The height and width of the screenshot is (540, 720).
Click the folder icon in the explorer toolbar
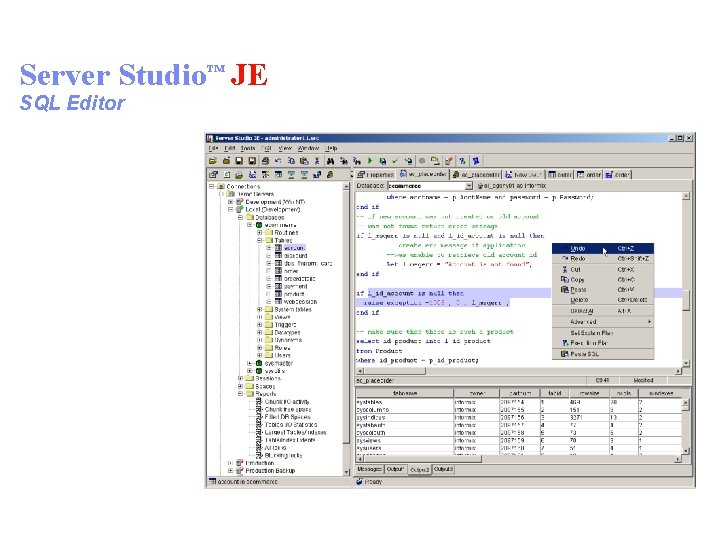click(x=239, y=174)
